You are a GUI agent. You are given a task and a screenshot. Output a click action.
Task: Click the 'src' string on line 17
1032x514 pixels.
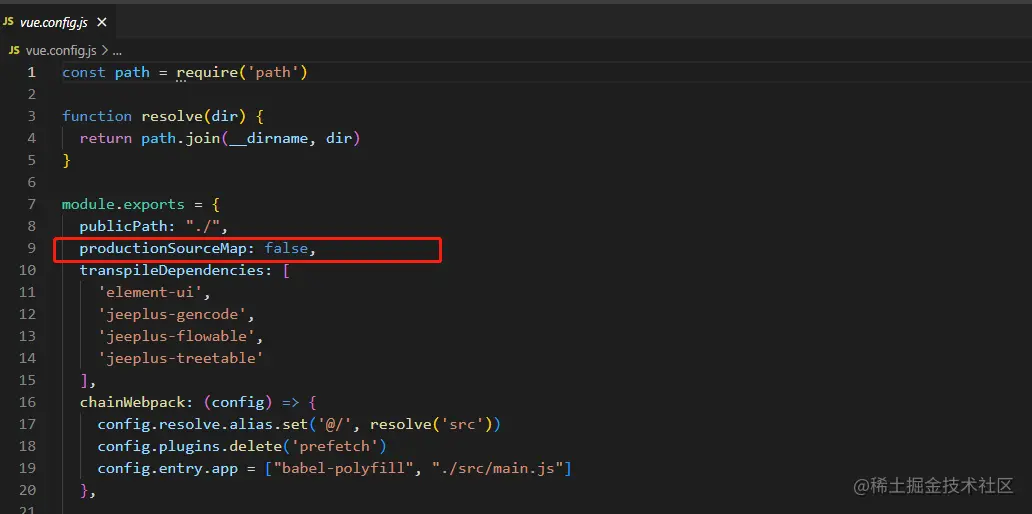(462, 424)
